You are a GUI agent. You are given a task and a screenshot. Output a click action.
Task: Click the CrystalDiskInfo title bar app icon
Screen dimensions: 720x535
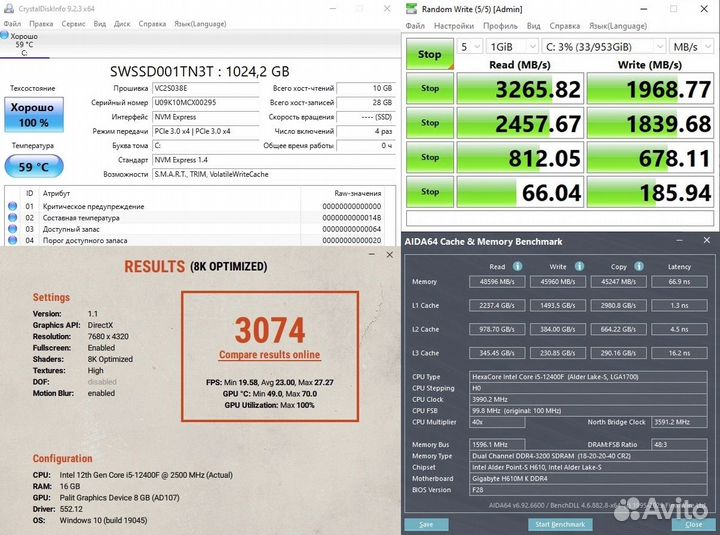point(9,9)
